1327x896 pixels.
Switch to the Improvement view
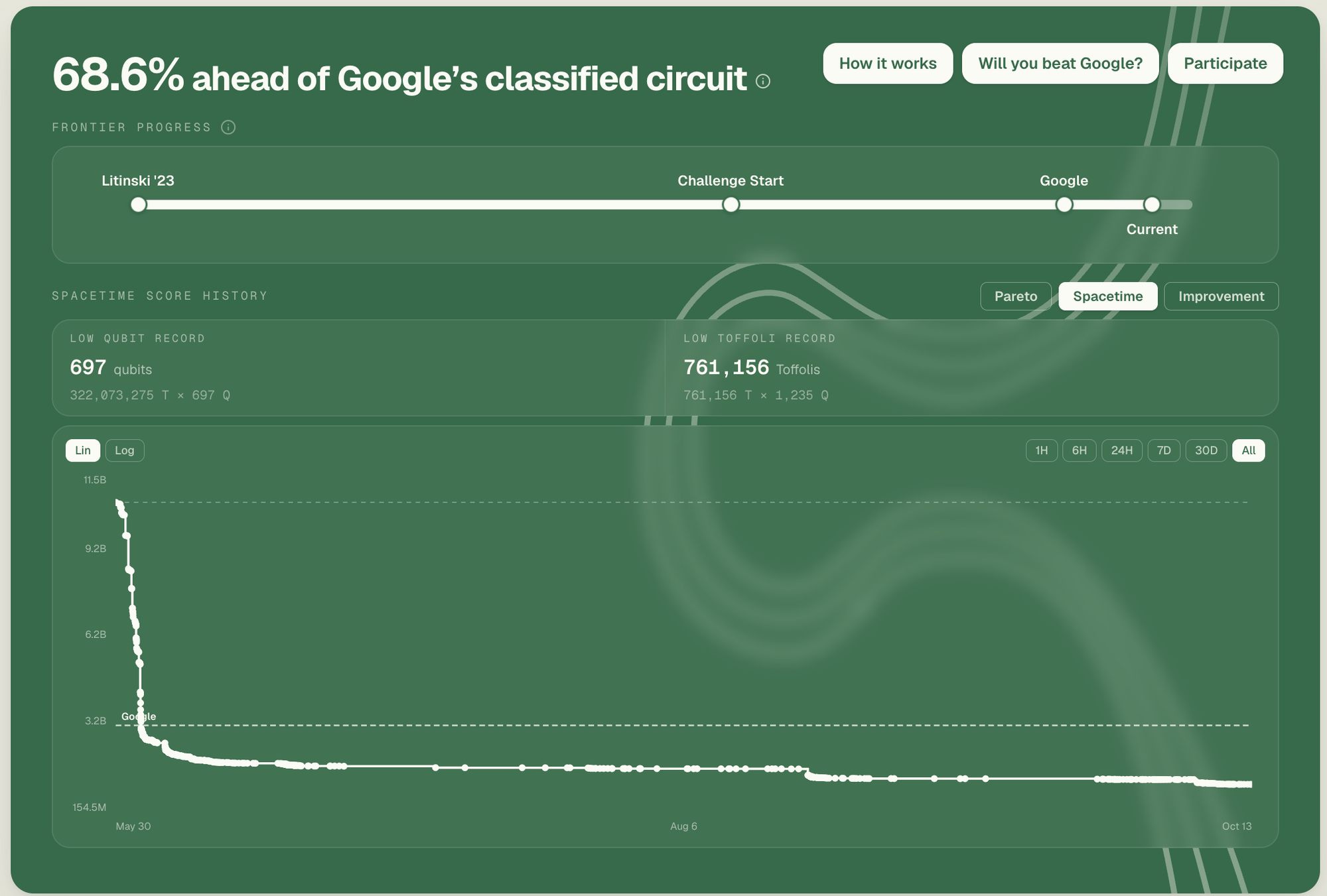(x=1221, y=296)
